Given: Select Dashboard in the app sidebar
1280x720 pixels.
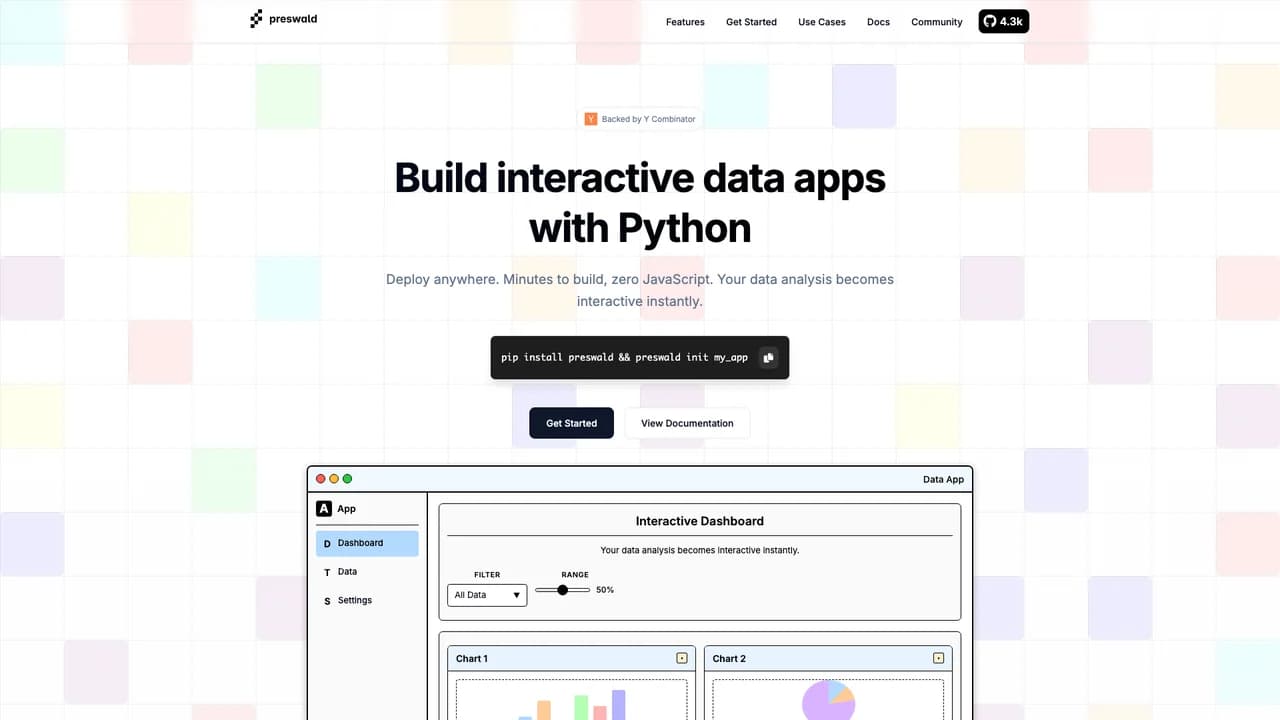Looking at the screenshot, I should (367, 543).
